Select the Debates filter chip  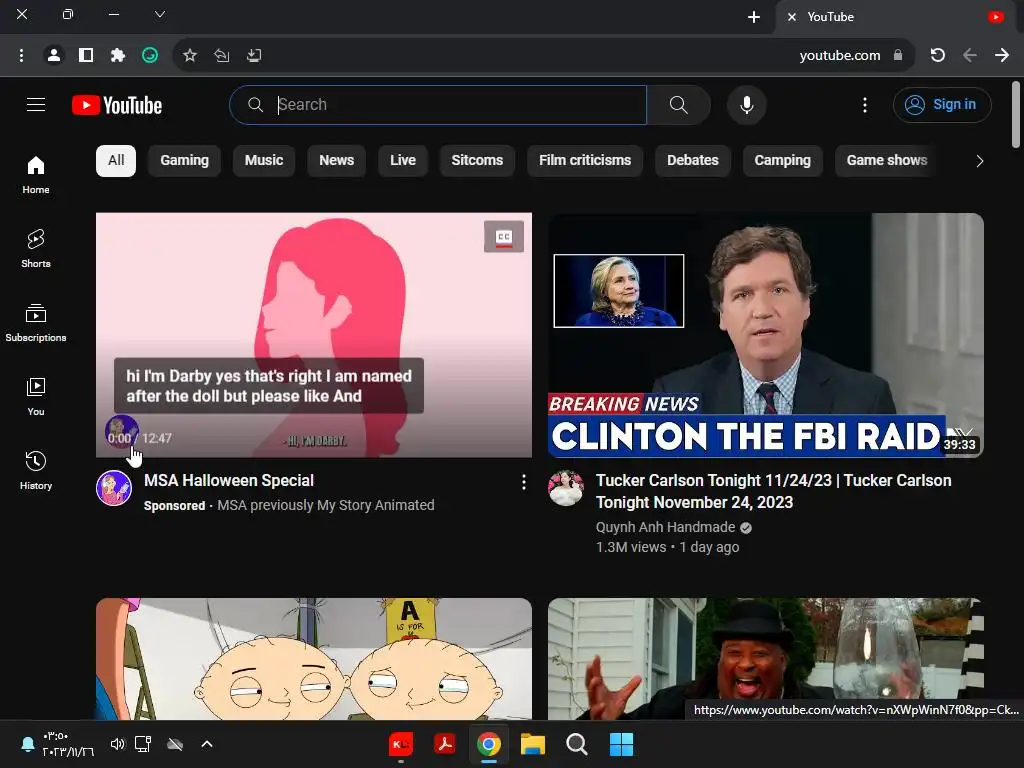(x=692, y=161)
